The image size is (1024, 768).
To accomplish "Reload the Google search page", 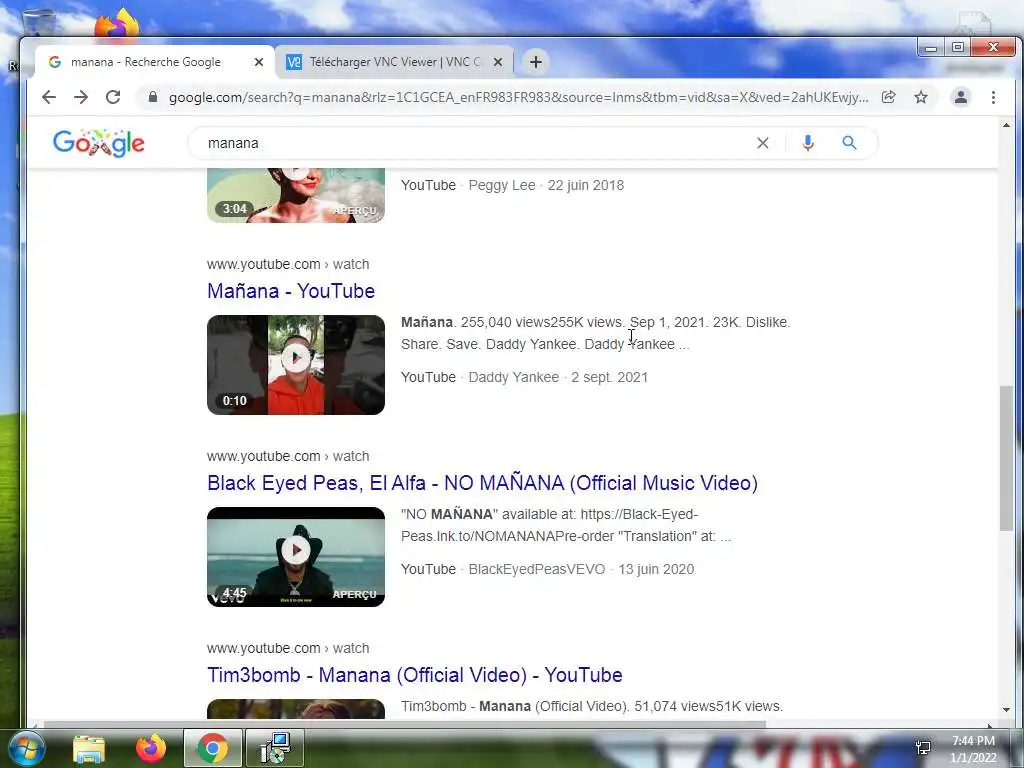I will point(113,97).
